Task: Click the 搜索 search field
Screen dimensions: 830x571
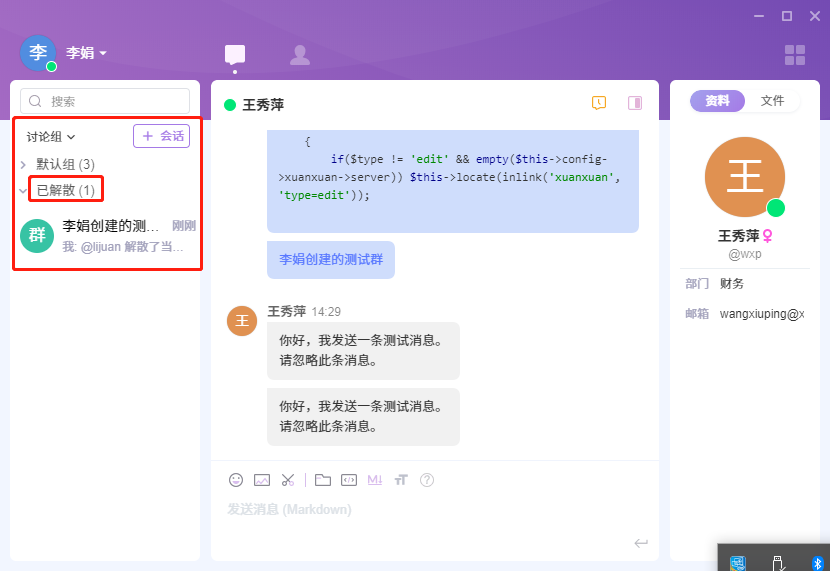Action: coord(105,101)
